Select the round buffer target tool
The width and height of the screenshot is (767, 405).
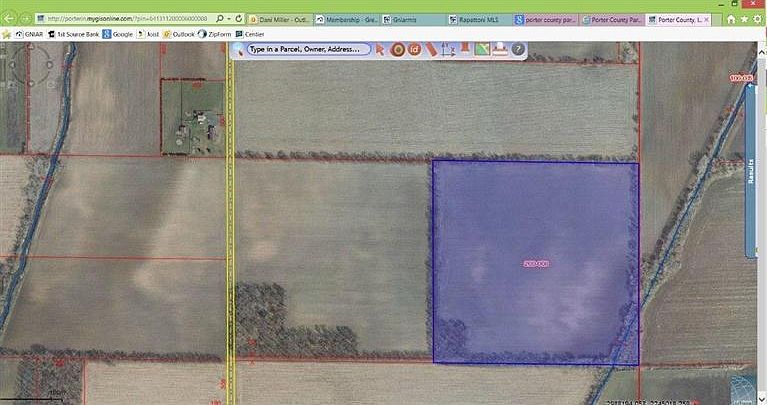(398, 49)
